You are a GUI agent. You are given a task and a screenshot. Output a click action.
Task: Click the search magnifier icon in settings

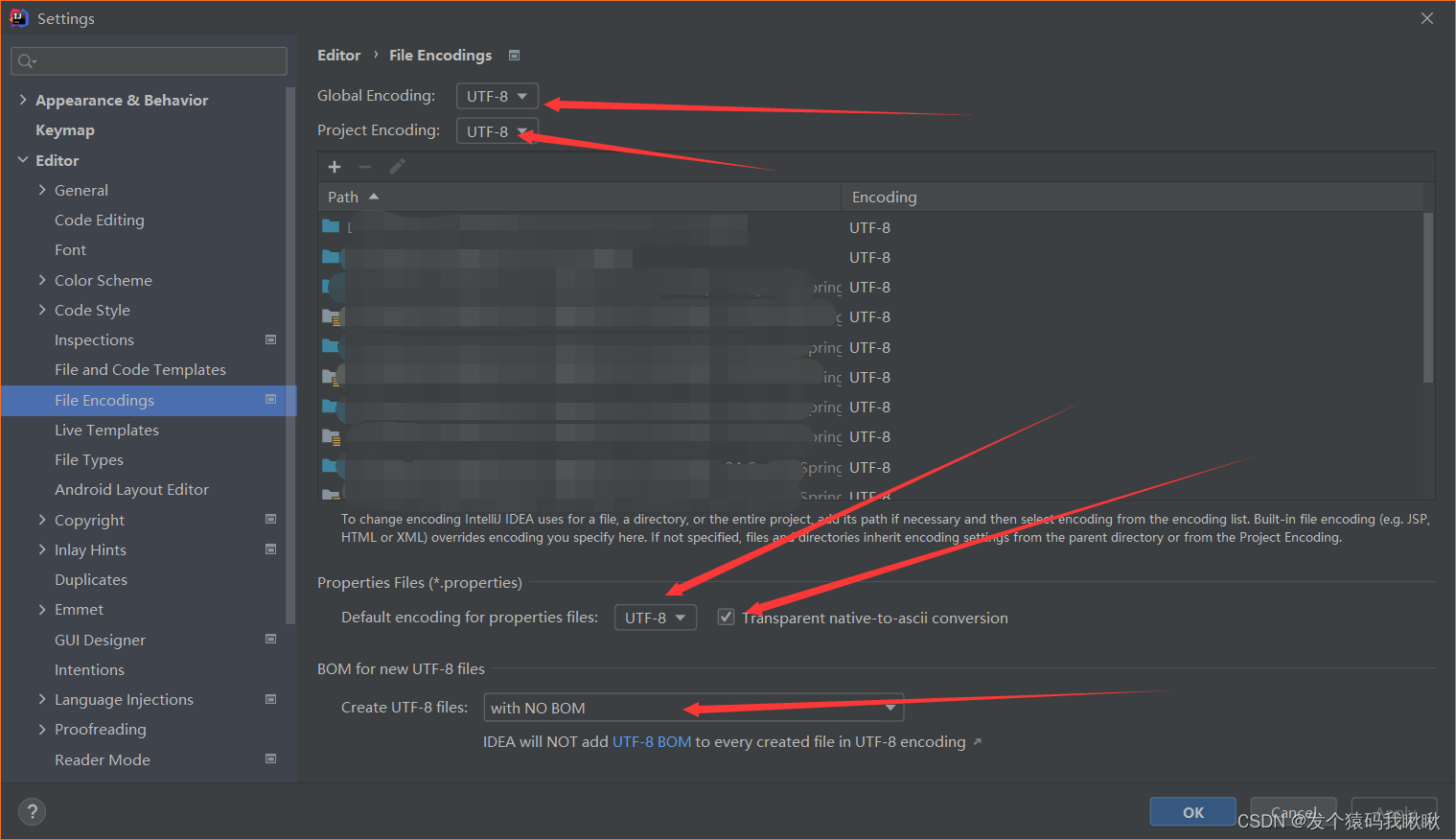tap(26, 61)
